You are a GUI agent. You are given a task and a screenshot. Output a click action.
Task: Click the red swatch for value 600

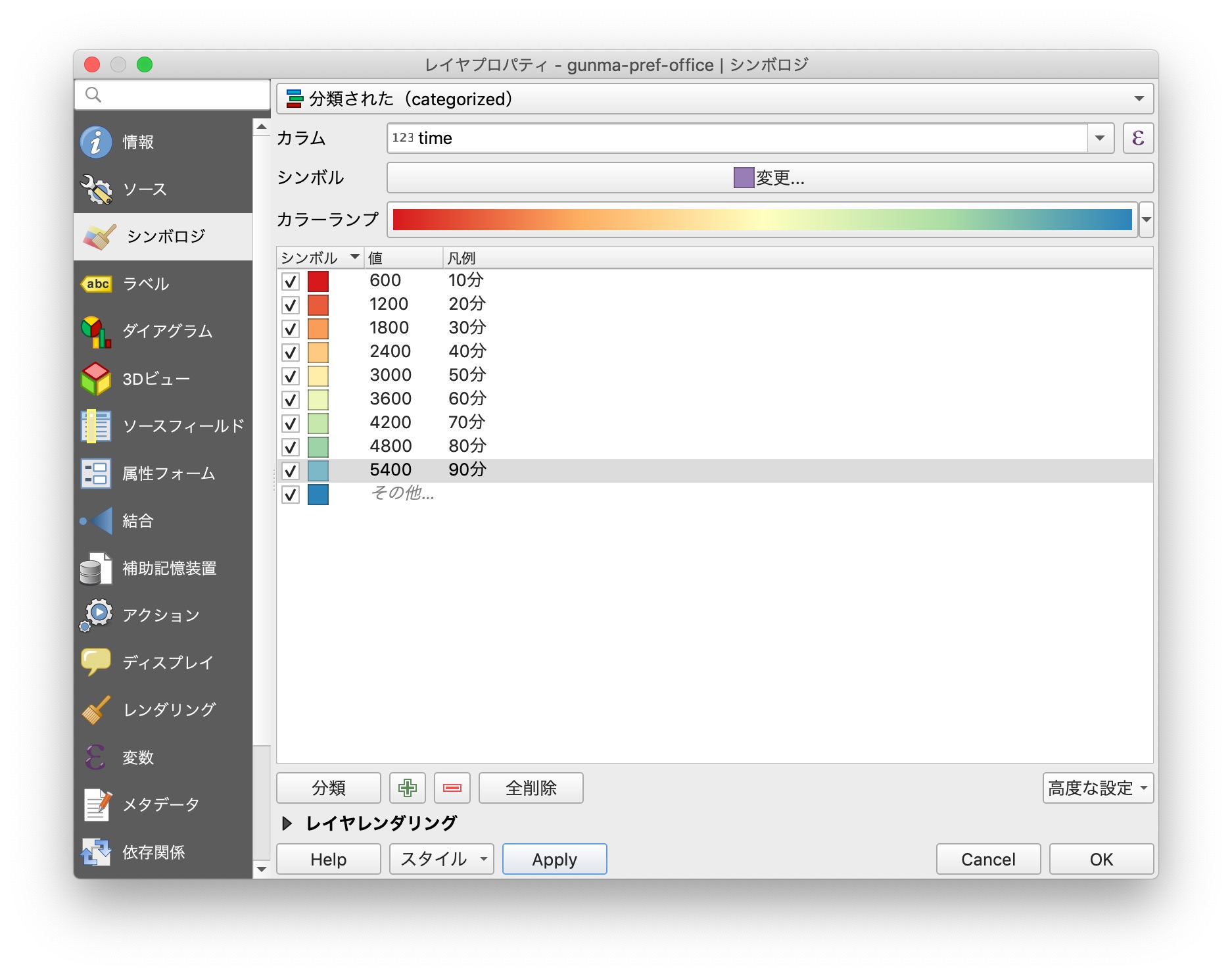(318, 280)
